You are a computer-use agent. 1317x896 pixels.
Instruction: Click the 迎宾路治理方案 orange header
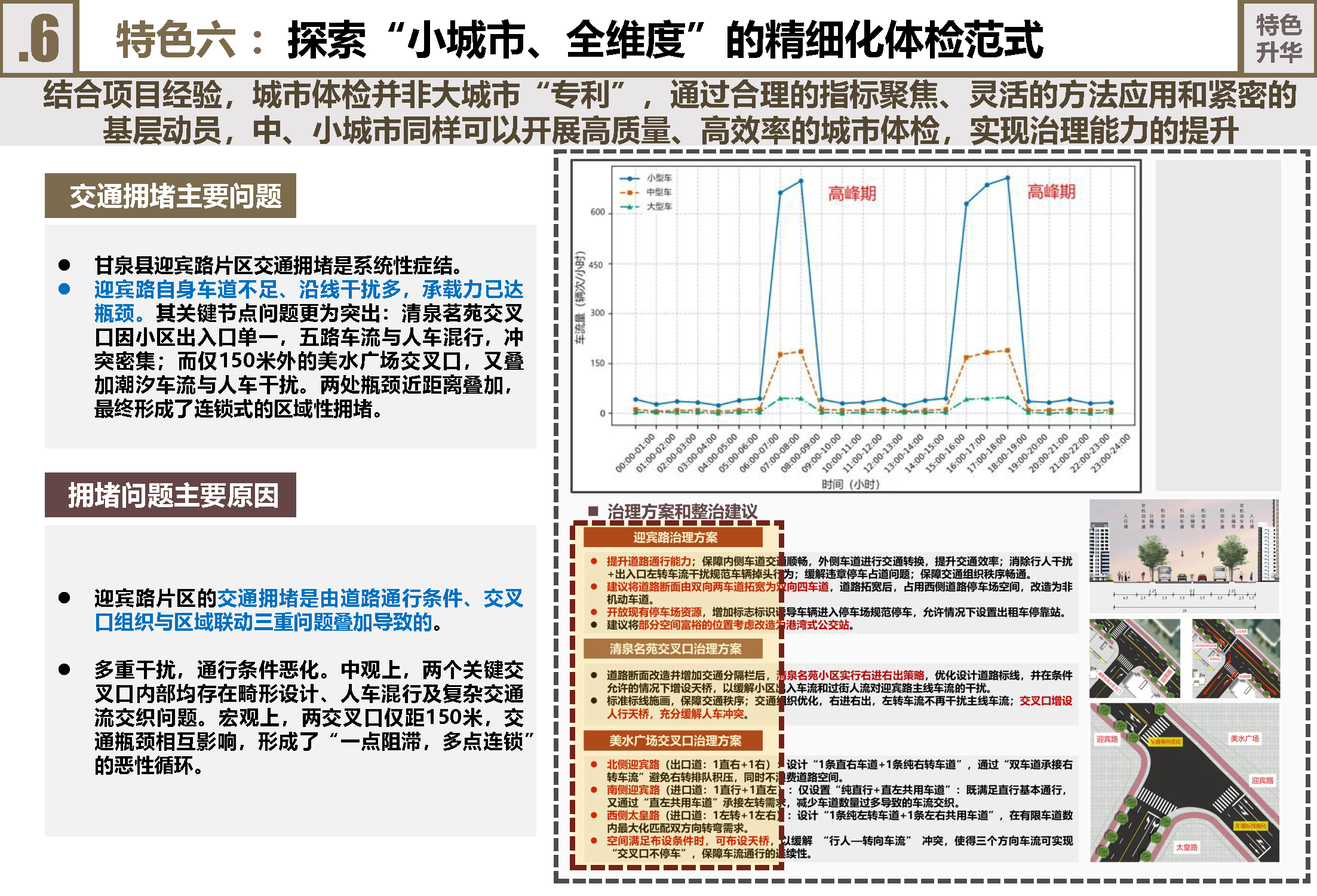click(674, 538)
